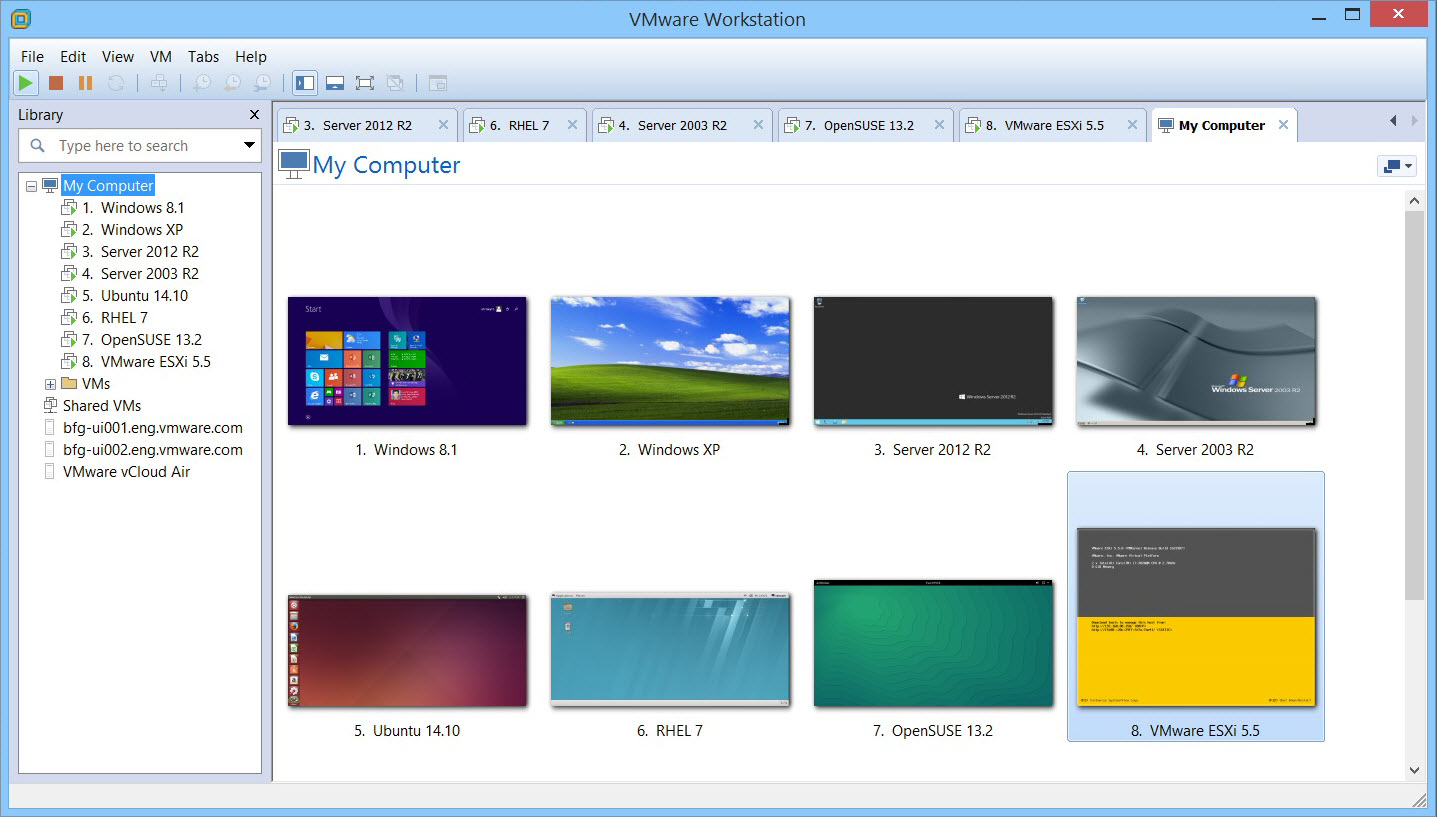Take a snapshot of the VM

pos(202,83)
